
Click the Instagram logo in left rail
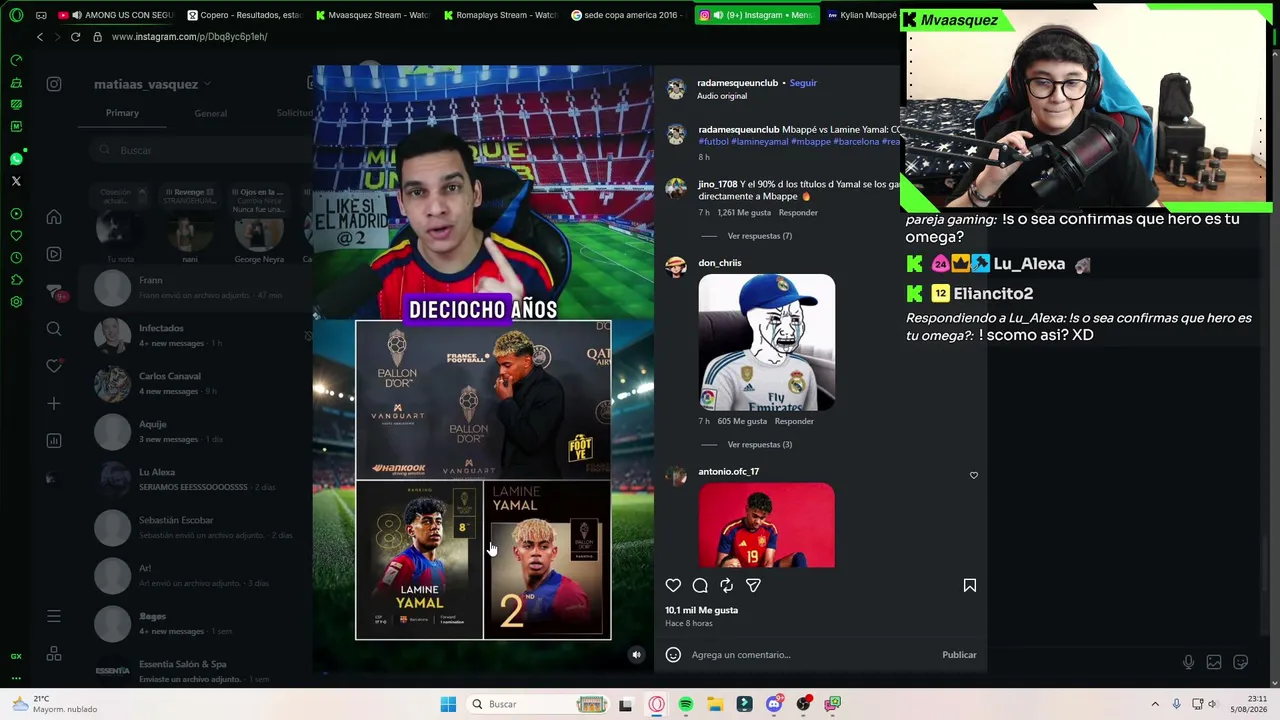[54, 84]
